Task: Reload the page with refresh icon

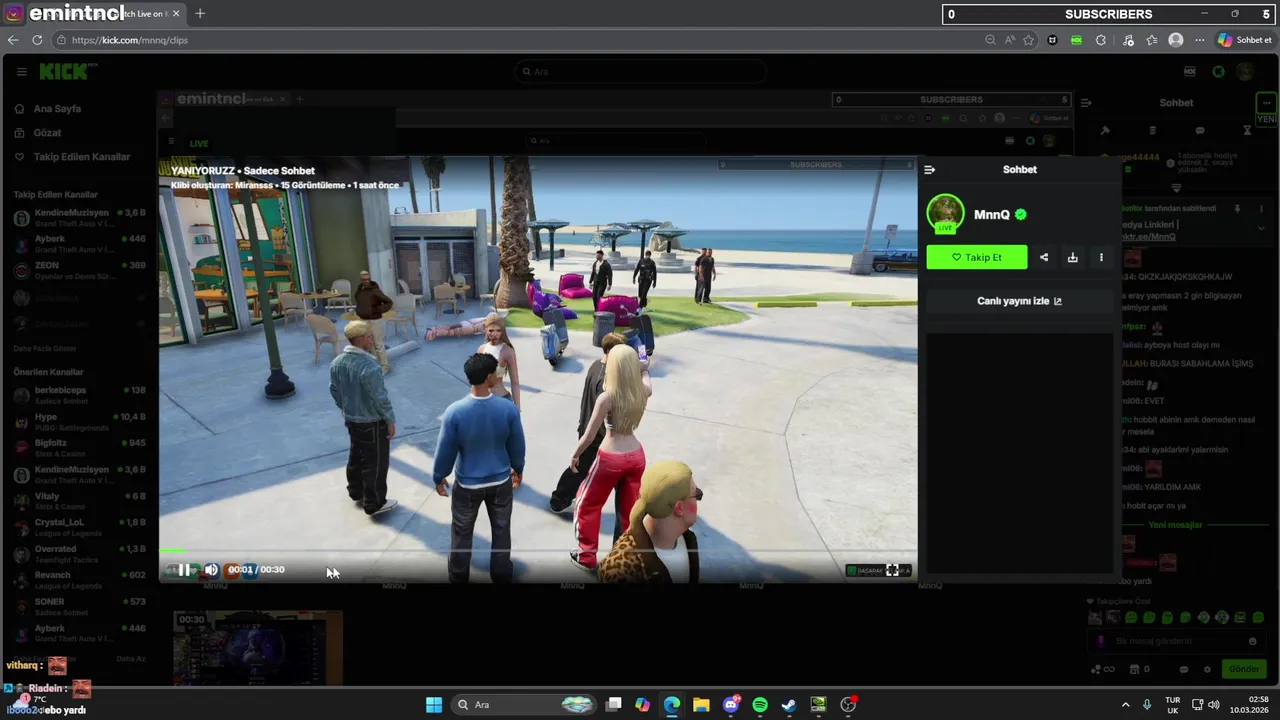Action: tap(37, 40)
